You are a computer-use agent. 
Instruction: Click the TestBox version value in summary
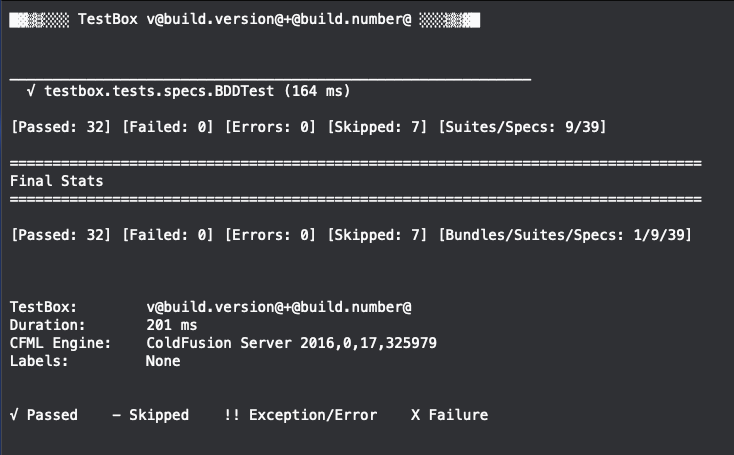click(x=279, y=307)
